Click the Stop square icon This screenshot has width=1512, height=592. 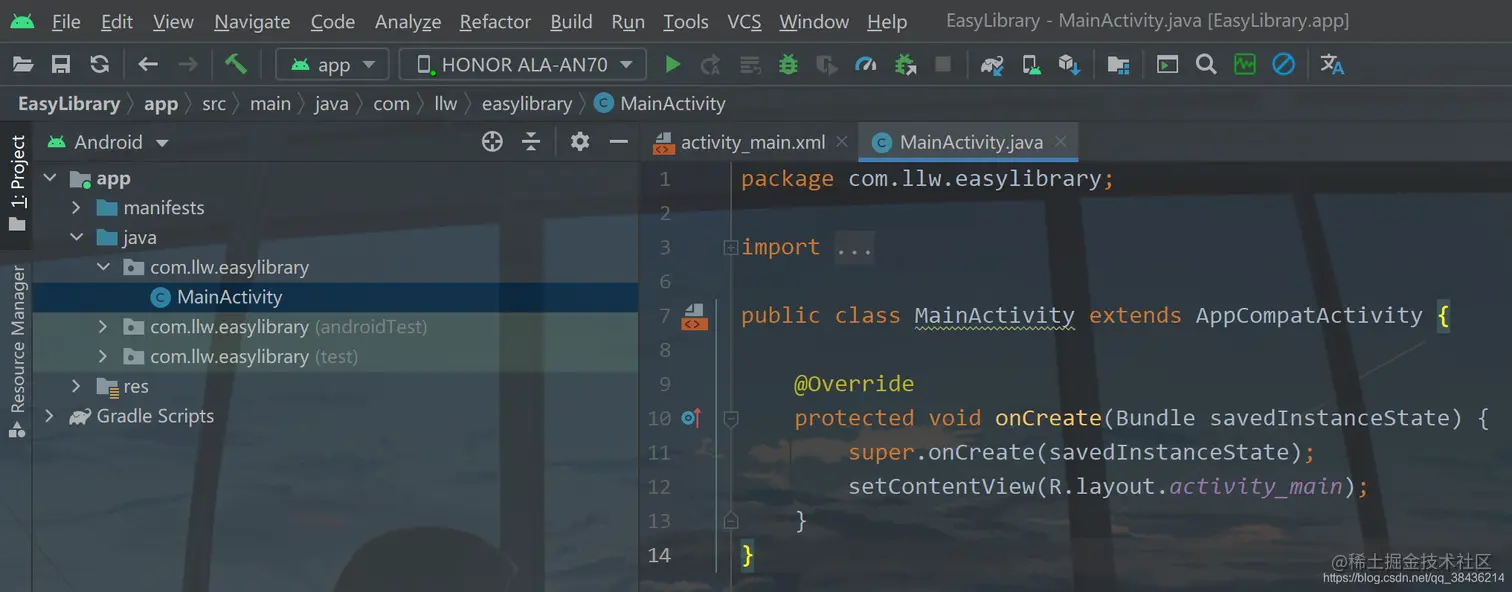tap(942, 65)
